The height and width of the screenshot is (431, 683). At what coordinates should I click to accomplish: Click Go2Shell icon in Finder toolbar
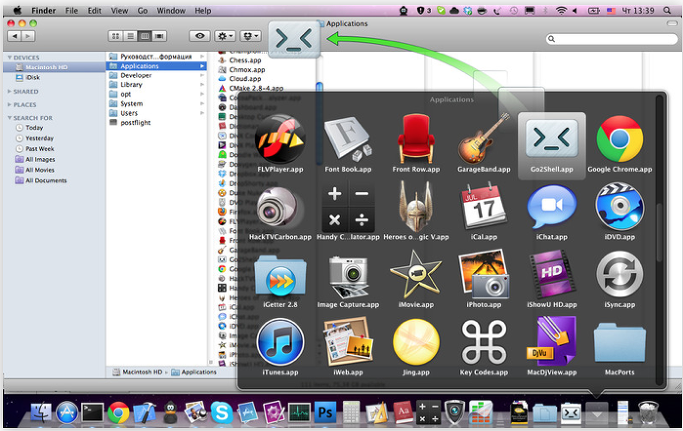pos(294,39)
